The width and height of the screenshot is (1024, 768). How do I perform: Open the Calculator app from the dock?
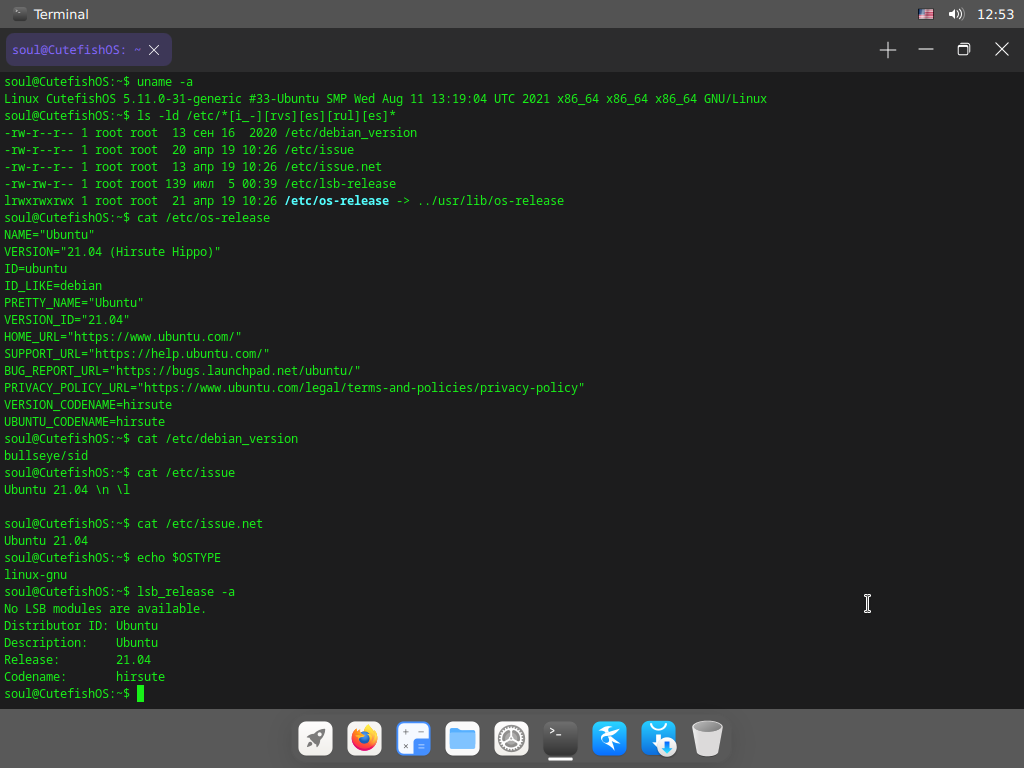click(413, 738)
